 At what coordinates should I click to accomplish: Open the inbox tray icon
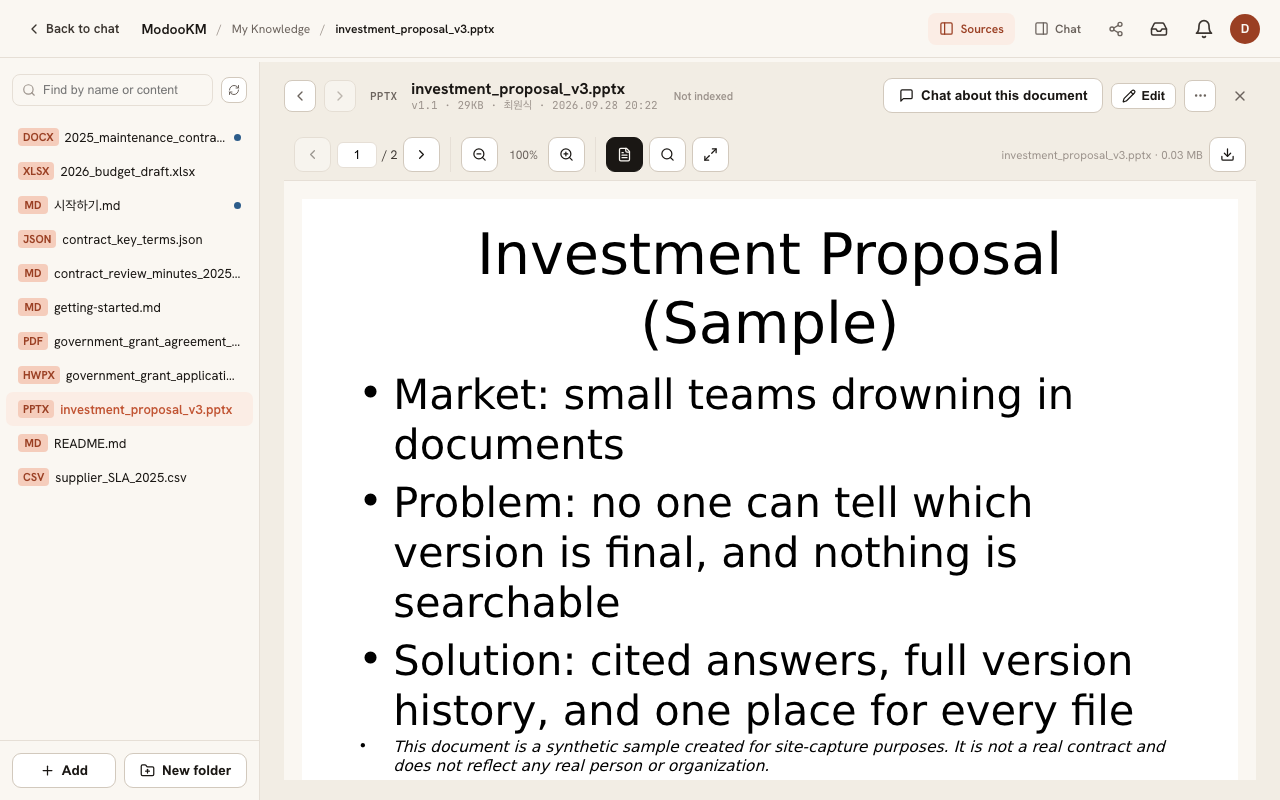1159,29
